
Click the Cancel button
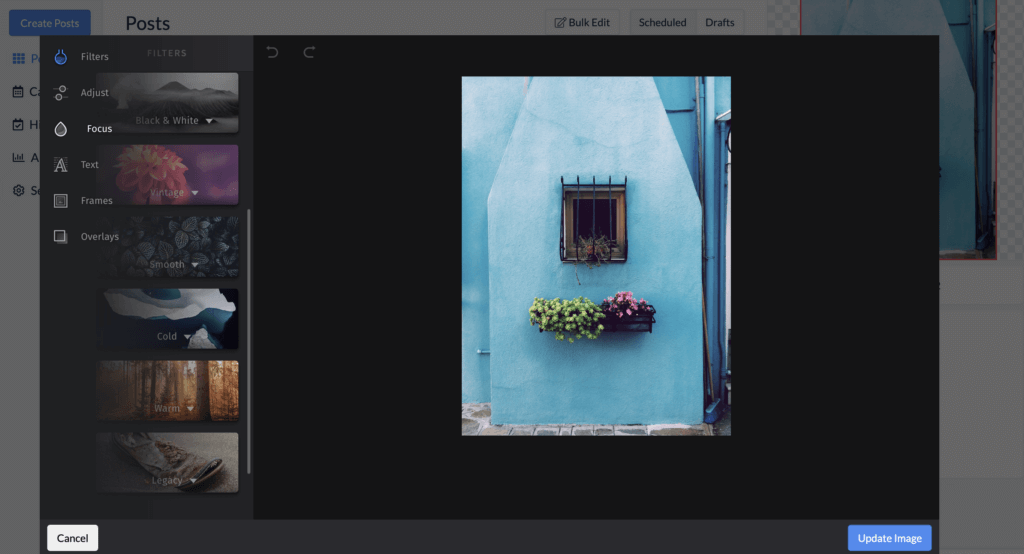pos(72,538)
